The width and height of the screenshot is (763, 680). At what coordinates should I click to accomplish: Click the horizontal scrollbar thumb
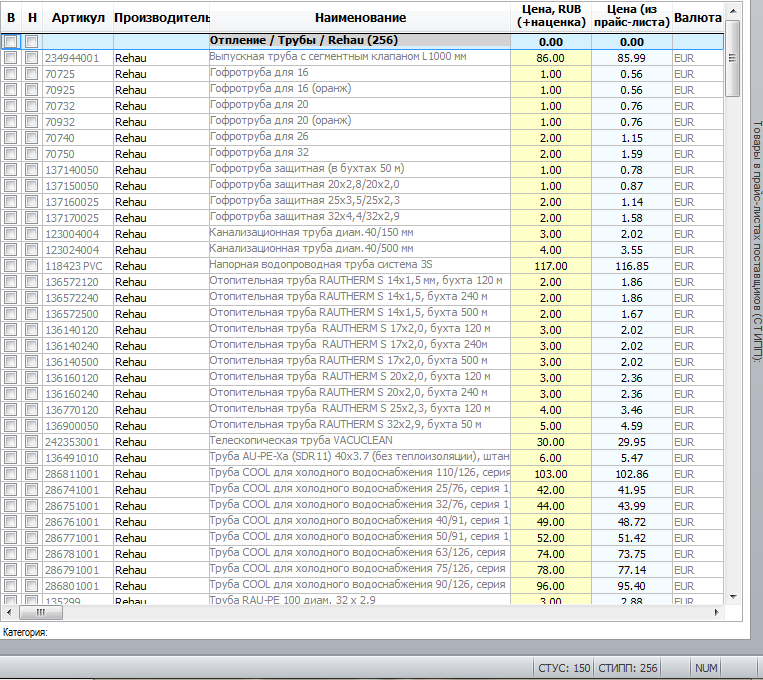tap(40, 612)
